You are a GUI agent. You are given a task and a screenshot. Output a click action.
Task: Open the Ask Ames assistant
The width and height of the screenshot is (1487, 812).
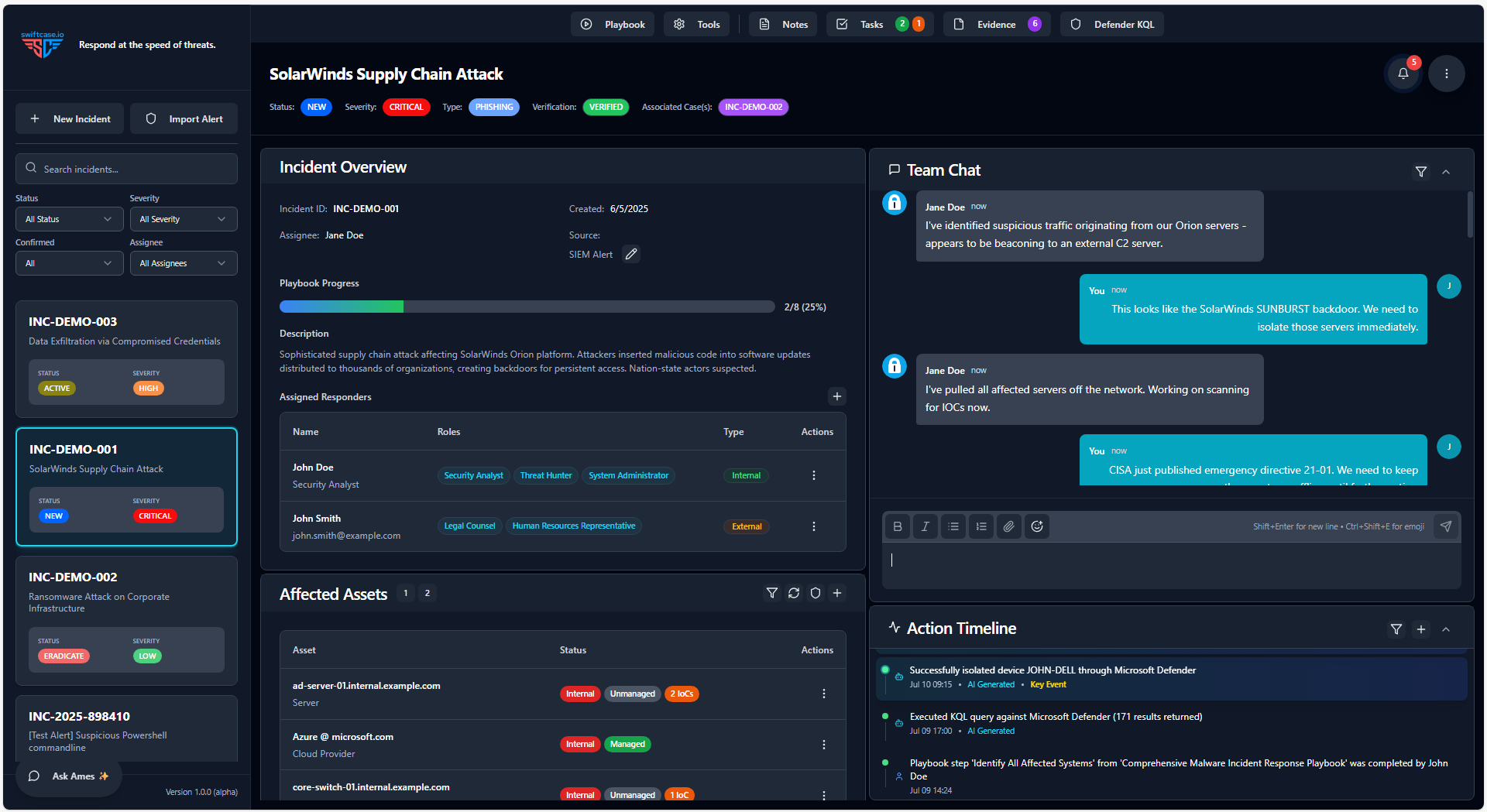pos(68,776)
